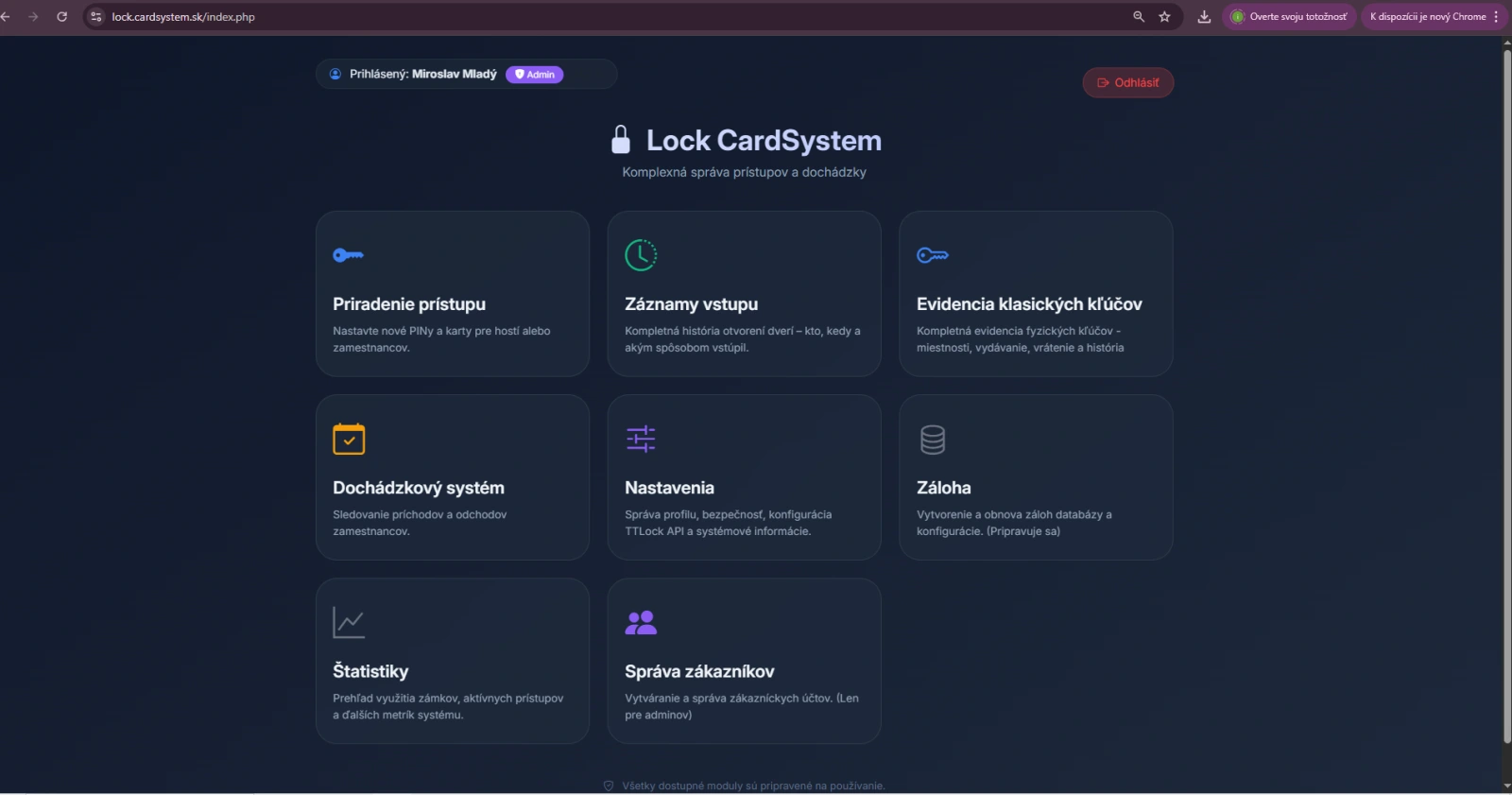The width and height of the screenshot is (1512, 795).
Task: Click the database icon for Záloha
Action: click(x=933, y=440)
